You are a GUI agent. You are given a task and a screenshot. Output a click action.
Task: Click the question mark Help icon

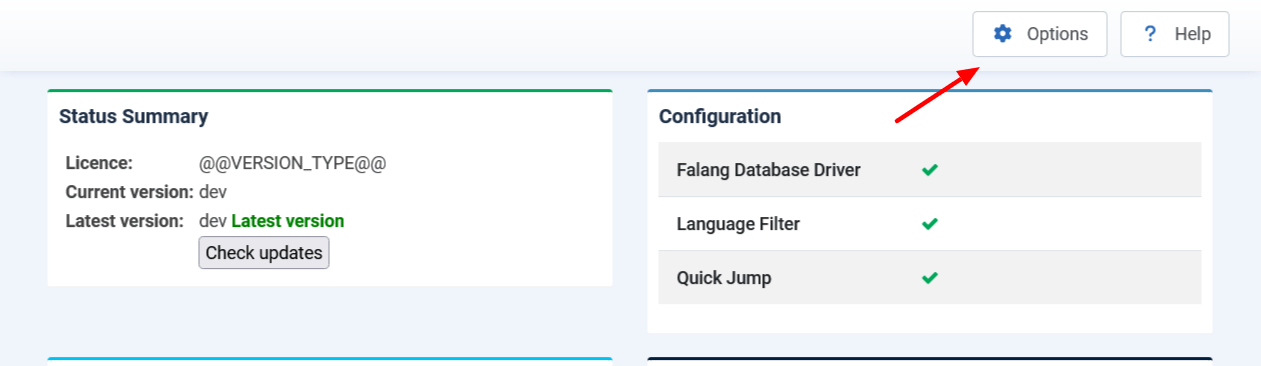pyautogui.click(x=1150, y=34)
